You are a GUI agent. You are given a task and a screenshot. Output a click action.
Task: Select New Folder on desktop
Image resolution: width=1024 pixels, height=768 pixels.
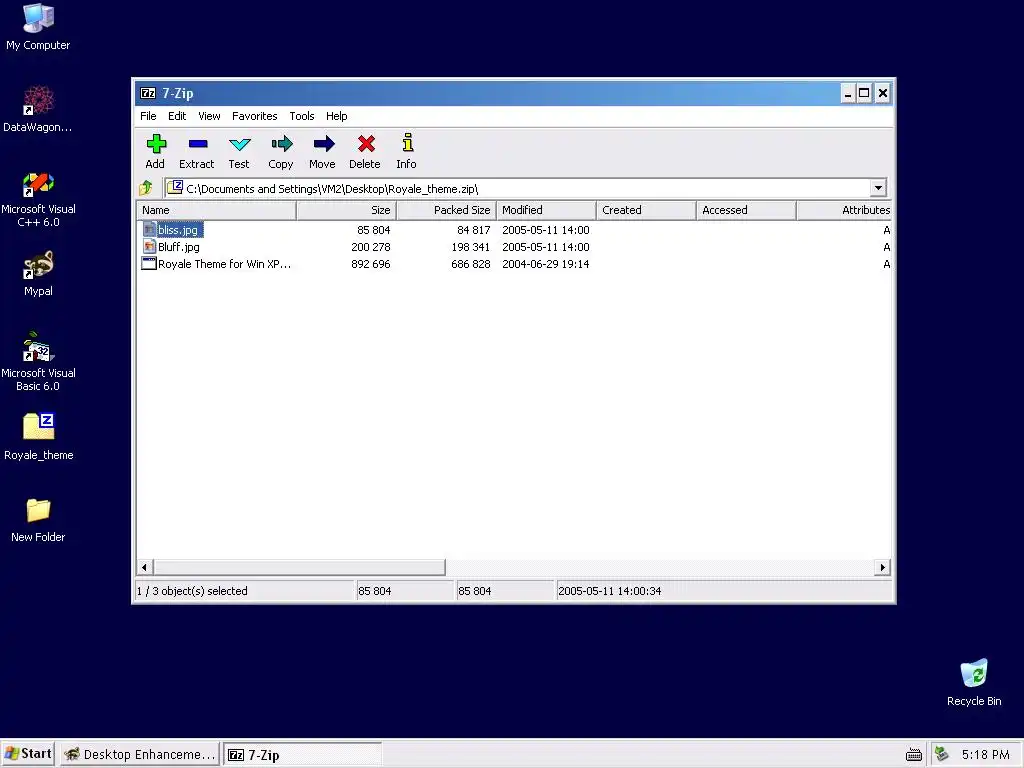pyautogui.click(x=38, y=510)
